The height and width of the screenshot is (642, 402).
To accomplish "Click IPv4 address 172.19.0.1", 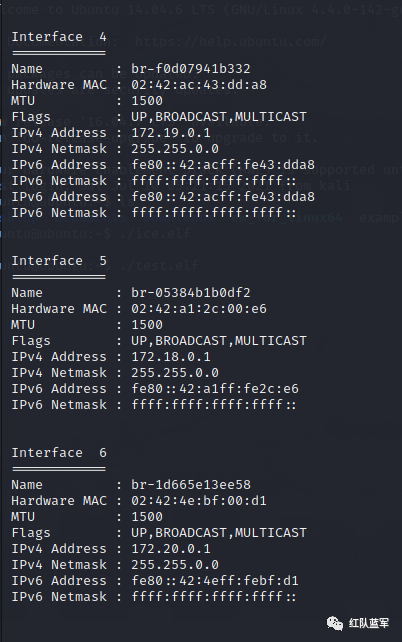I will click(x=171, y=133).
